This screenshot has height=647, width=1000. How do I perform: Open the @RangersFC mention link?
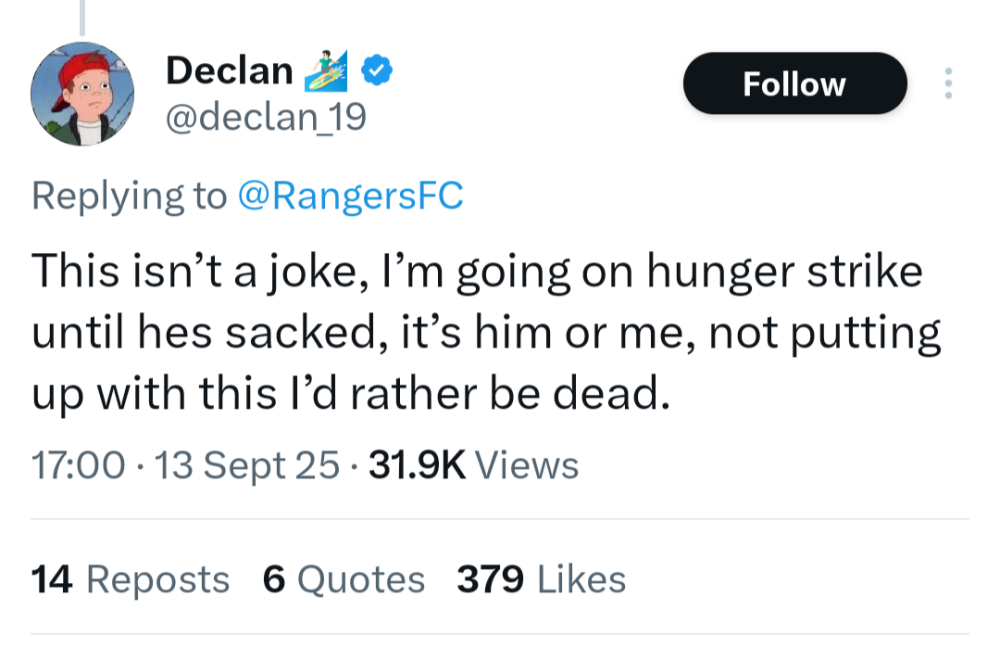point(350,195)
